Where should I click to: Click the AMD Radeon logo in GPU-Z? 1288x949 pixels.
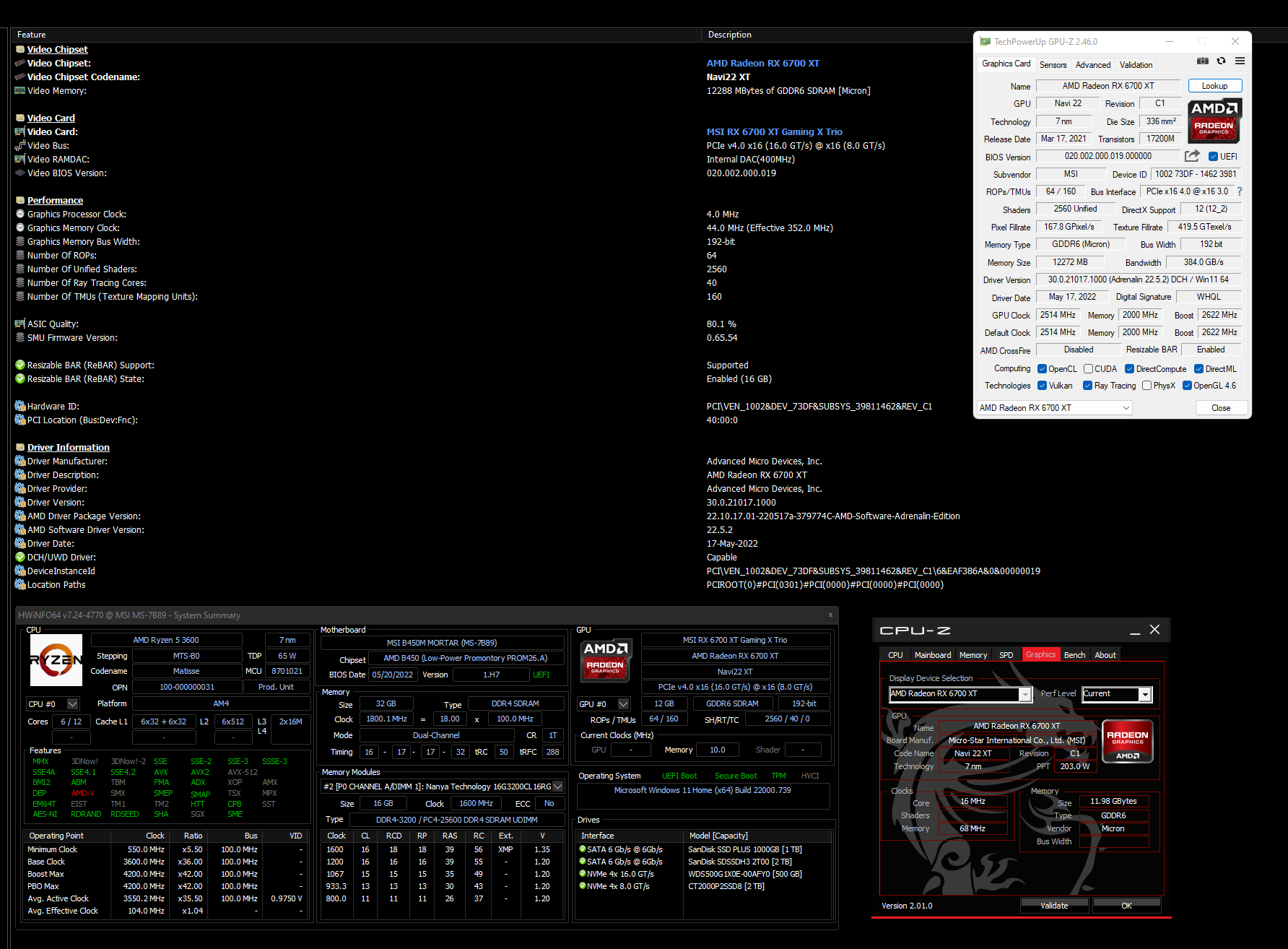[1214, 121]
